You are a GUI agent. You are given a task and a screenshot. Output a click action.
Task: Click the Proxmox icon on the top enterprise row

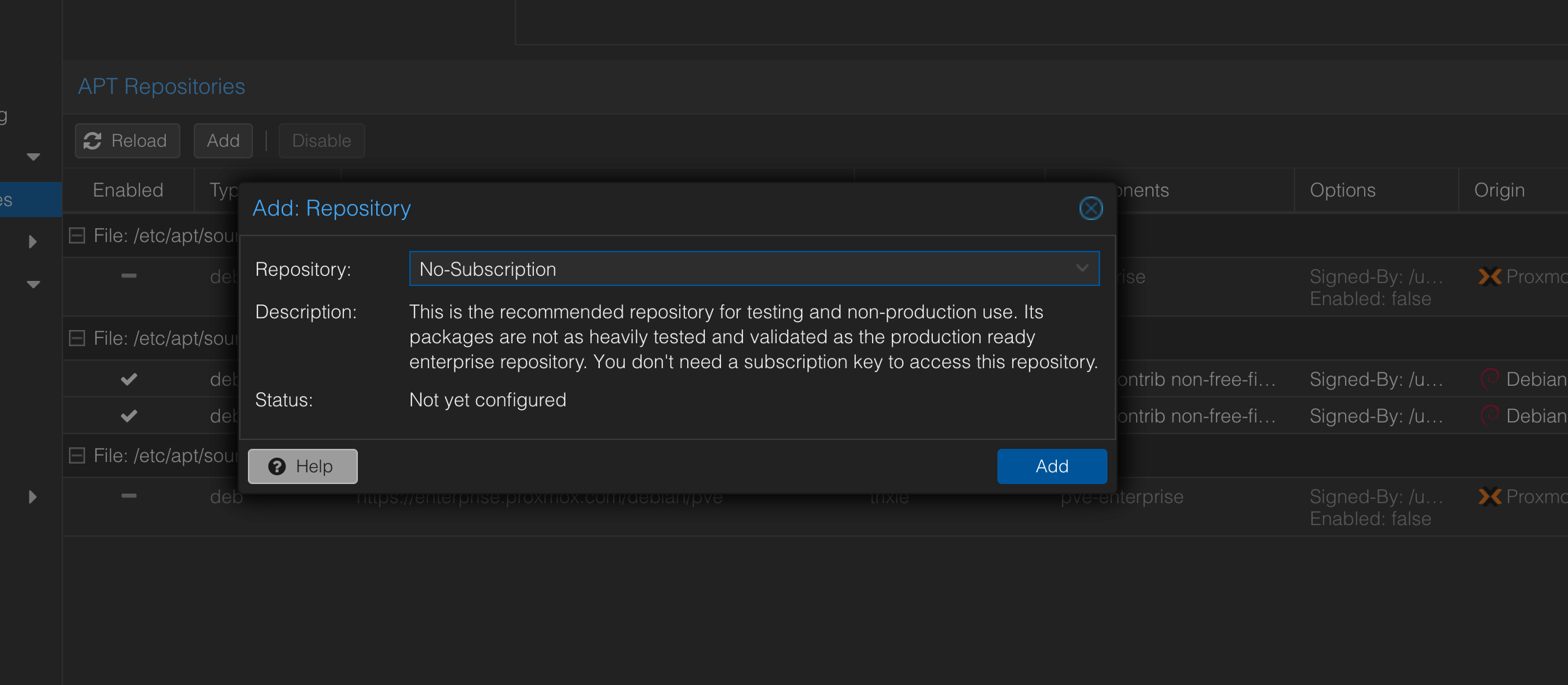click(x=1491, y=276)
